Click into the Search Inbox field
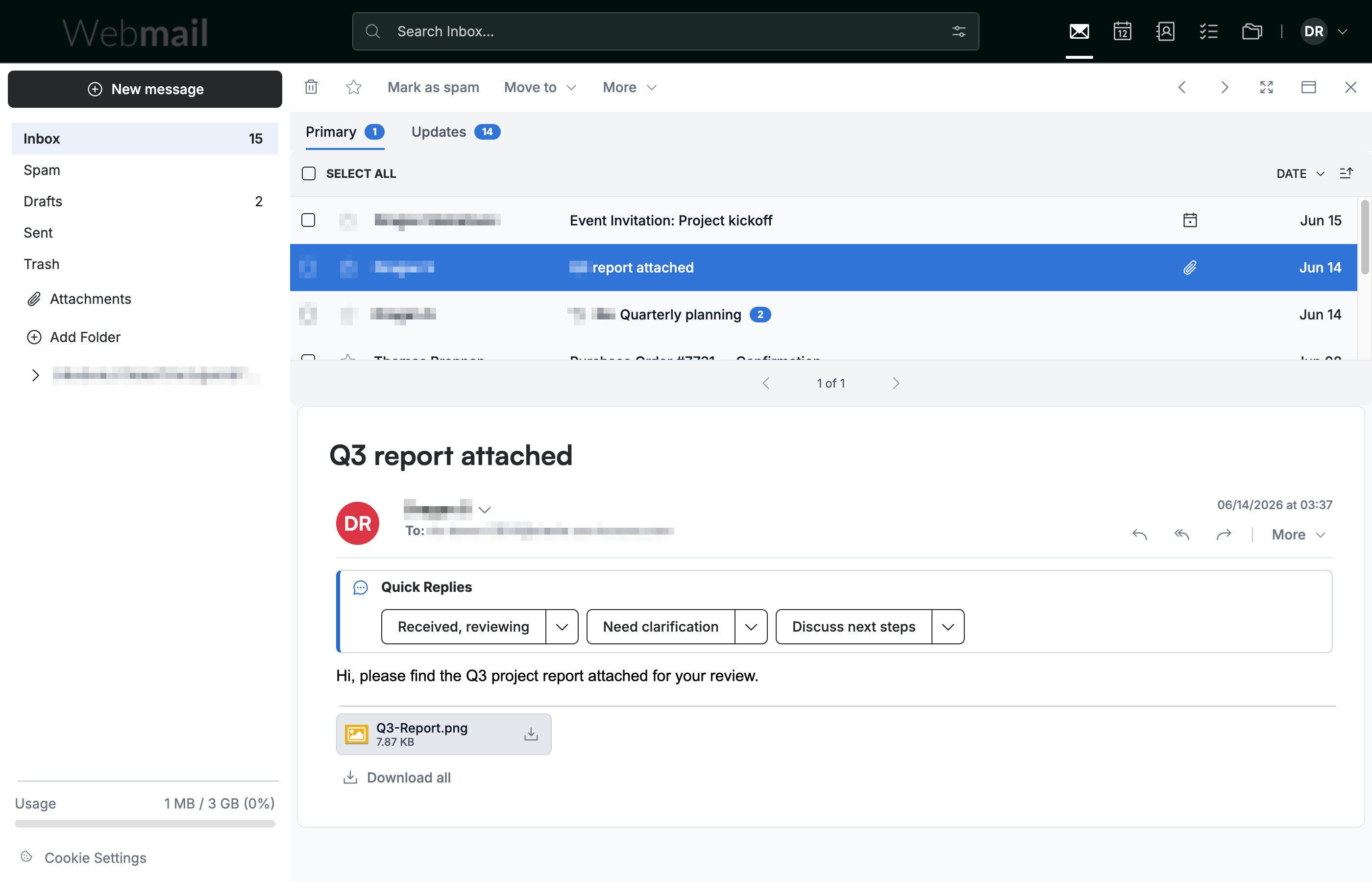This screenshot has width=1372, height=882. (665, 31)
